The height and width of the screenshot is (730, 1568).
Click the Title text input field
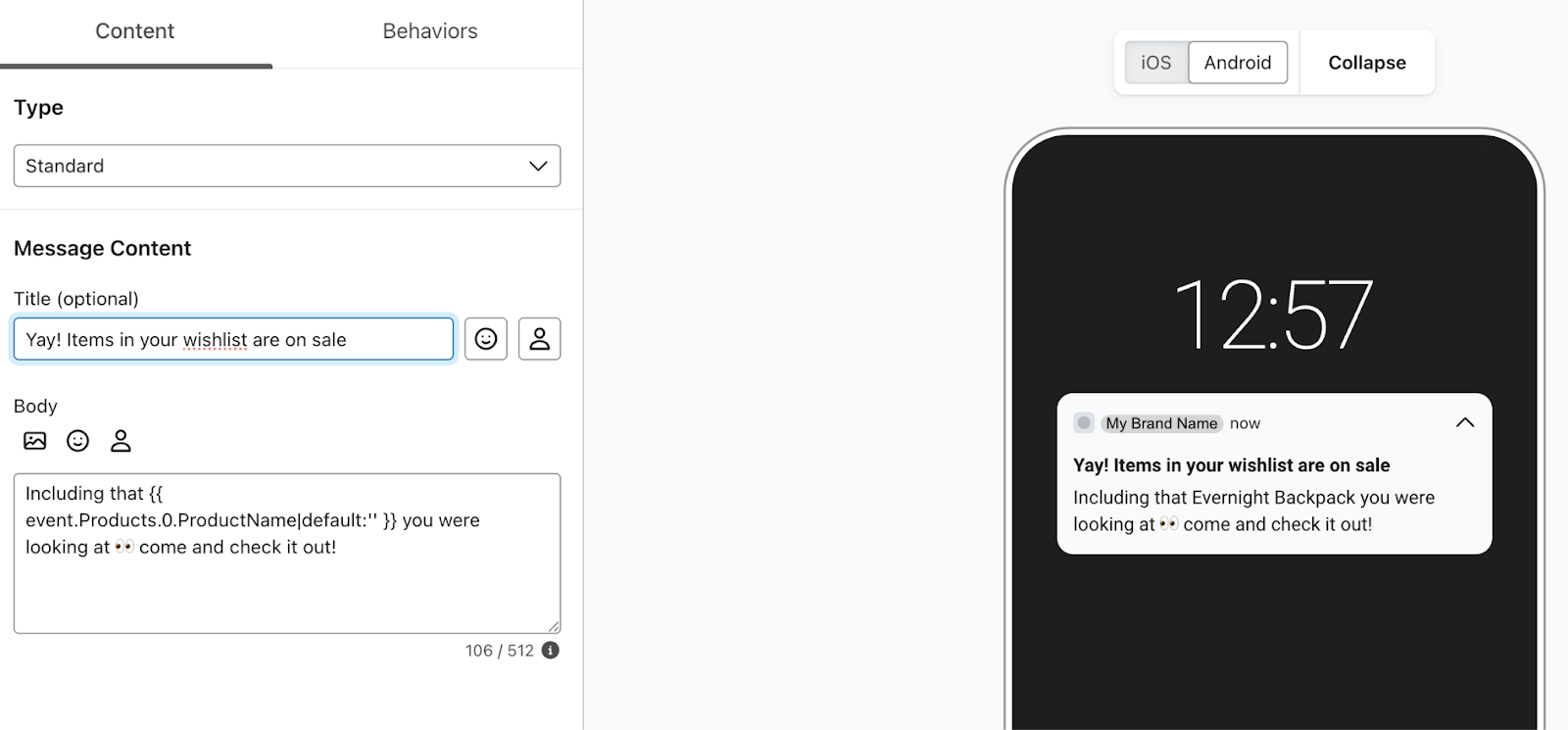[233, 339]
